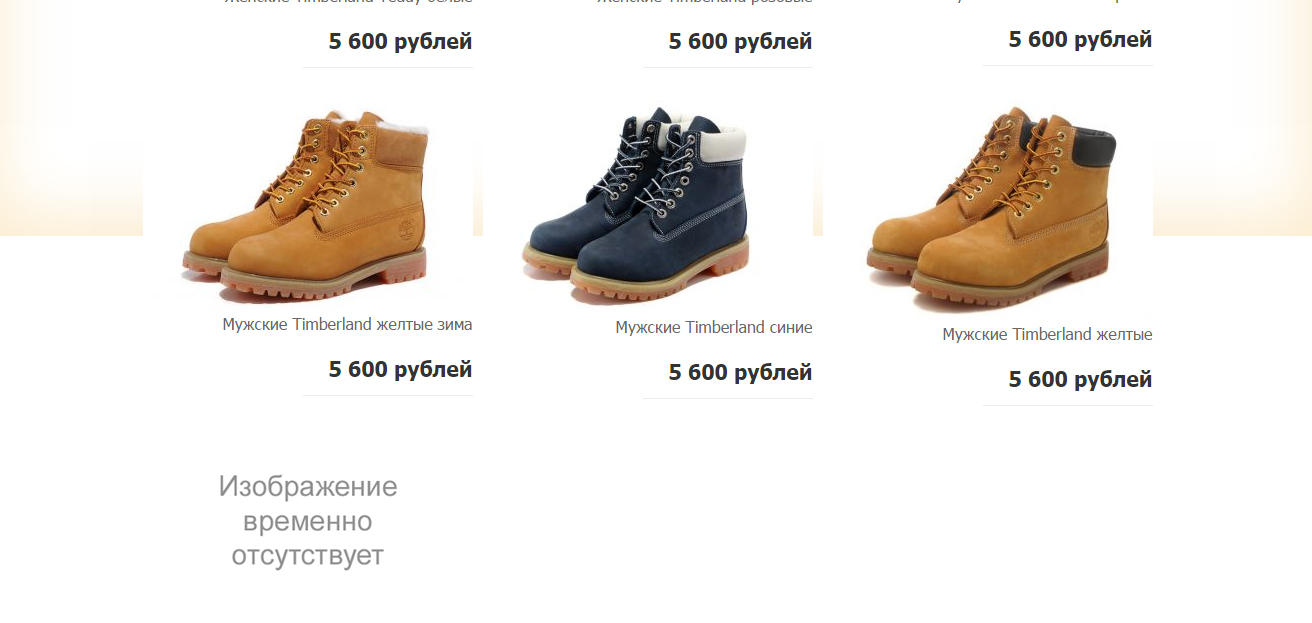Screen dimensions: 1312x623
Task: Click the 'Мужские Timberland синие' title
Action: (x=714, y=327)
